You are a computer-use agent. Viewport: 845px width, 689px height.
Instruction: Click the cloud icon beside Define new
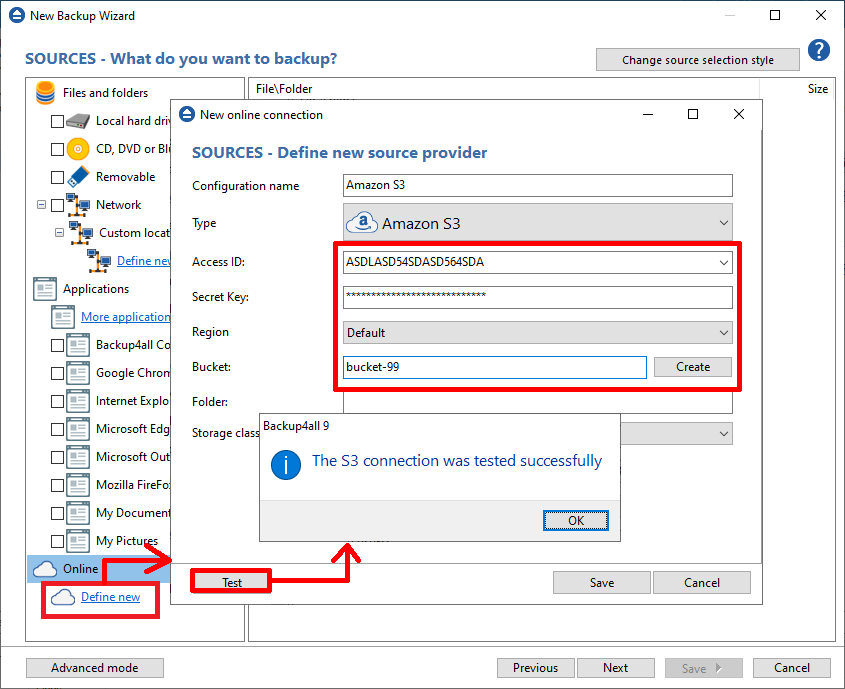(63, 597)
